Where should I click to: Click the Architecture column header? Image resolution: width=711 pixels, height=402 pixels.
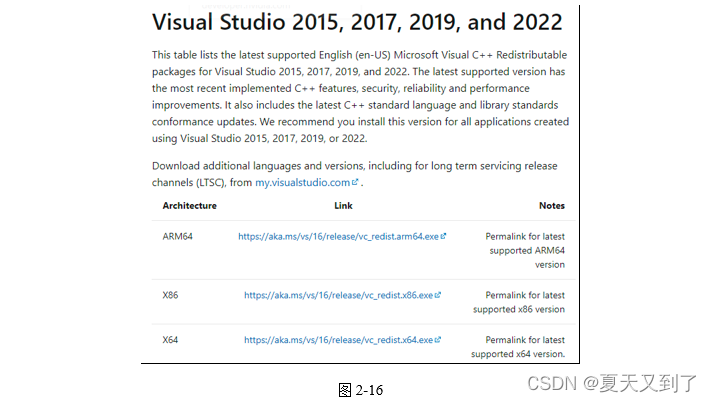click(x=190, y=206)
